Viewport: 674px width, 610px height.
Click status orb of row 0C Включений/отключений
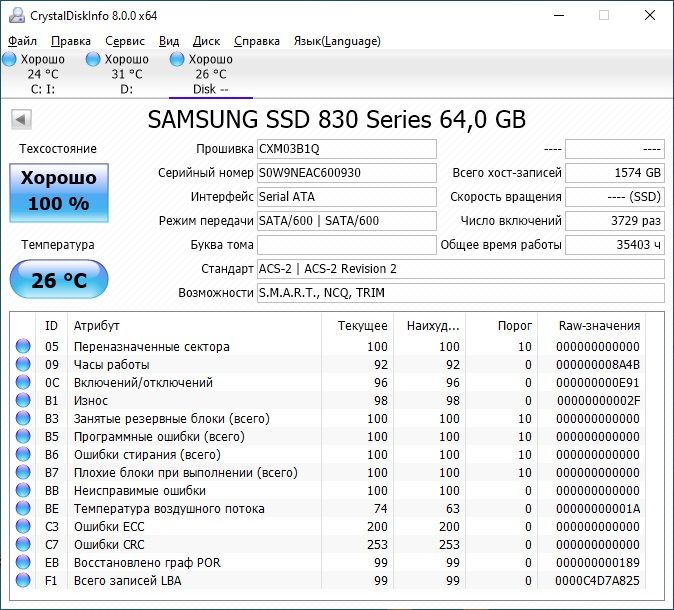point(23,383)
